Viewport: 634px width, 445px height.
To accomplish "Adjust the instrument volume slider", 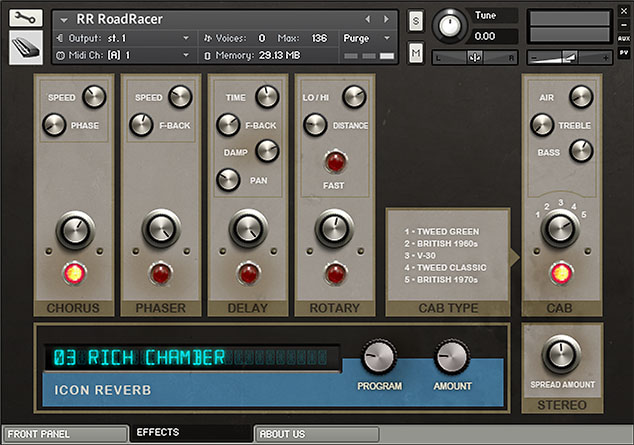I will [x=570, y=58].
